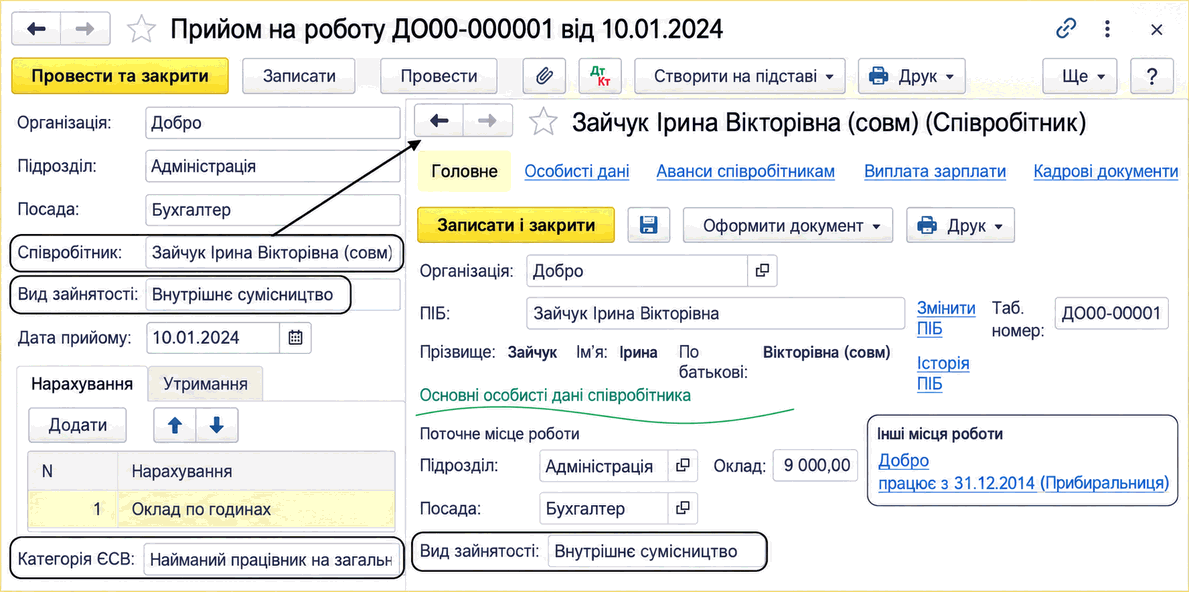Click Таб. номер field
Image resolution: width=1189 pixels, height=592 pixels.
1112,313
